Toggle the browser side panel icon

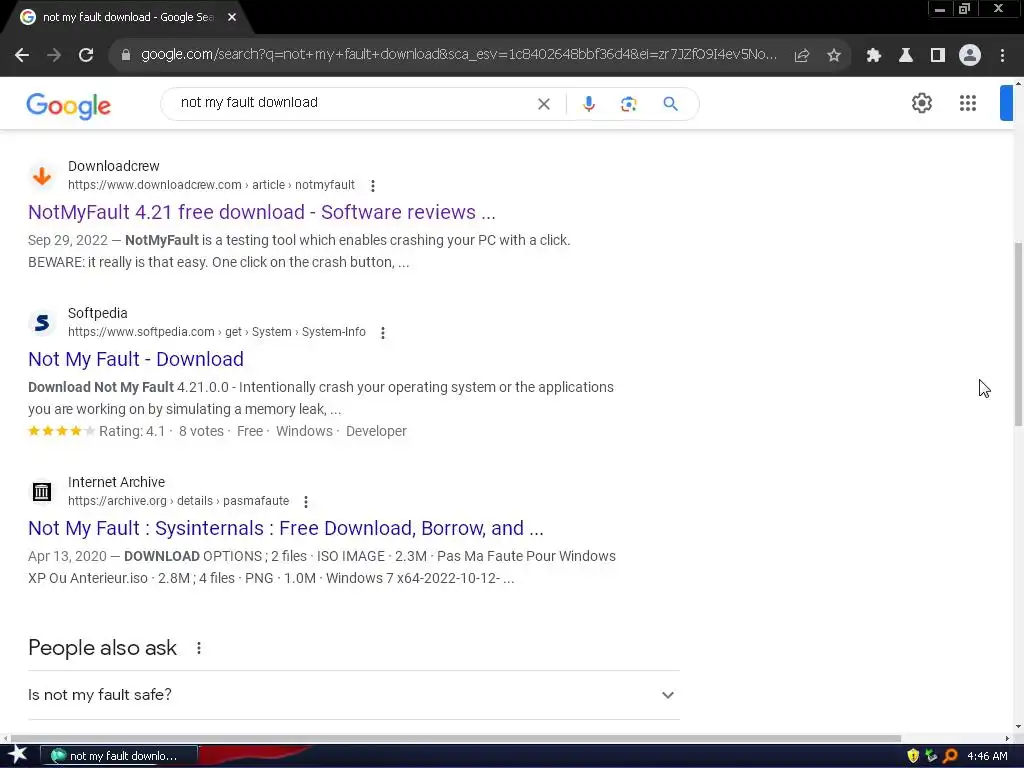(x=937, y=56)
